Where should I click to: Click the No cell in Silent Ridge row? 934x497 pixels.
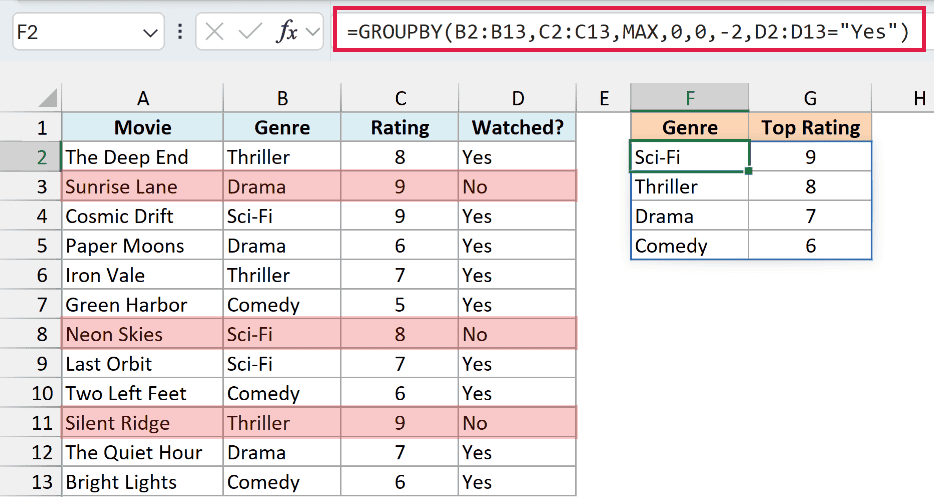(x=518, y=423)
